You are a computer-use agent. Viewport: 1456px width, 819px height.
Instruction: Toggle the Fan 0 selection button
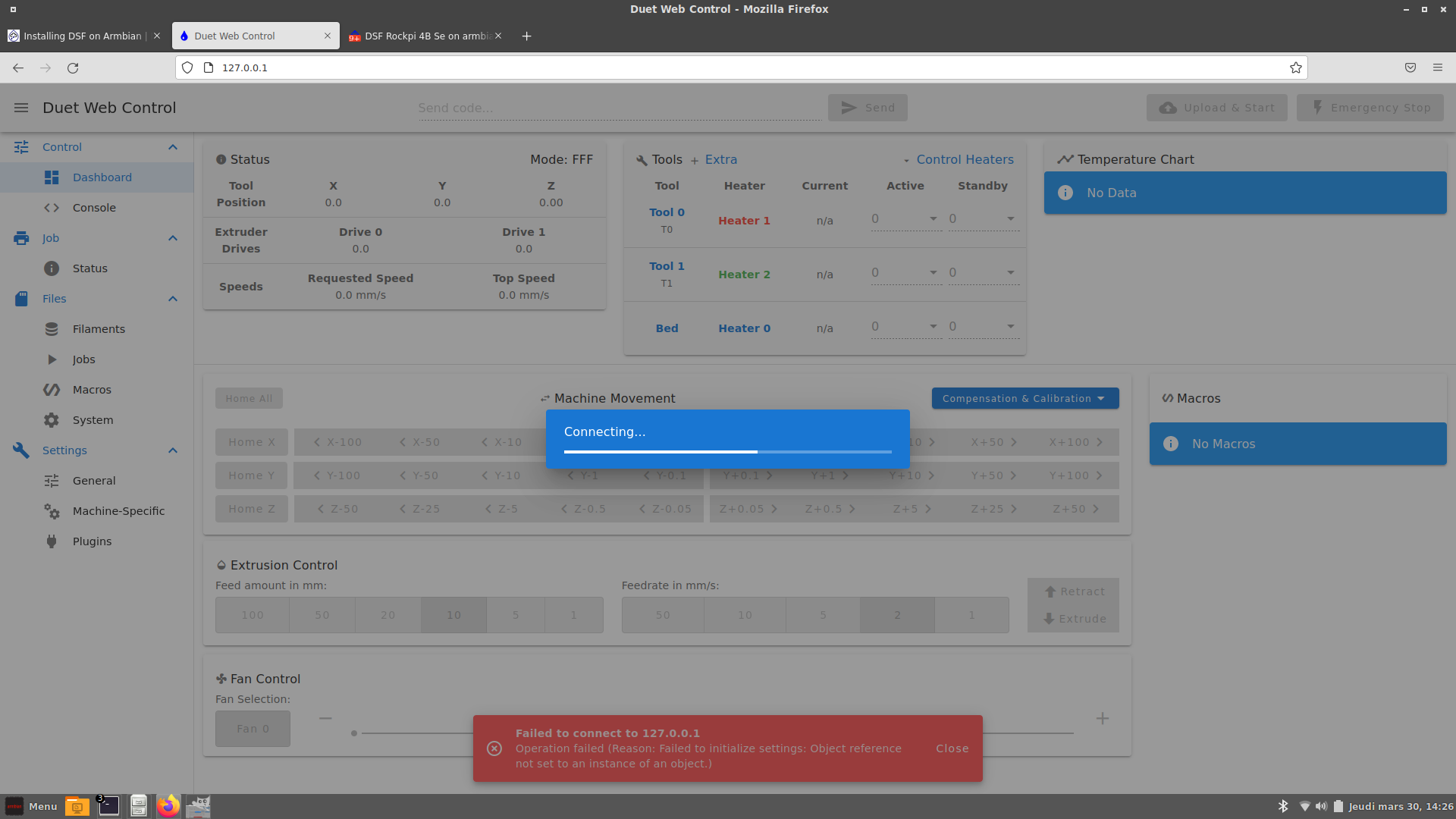(x=253, y=729)
